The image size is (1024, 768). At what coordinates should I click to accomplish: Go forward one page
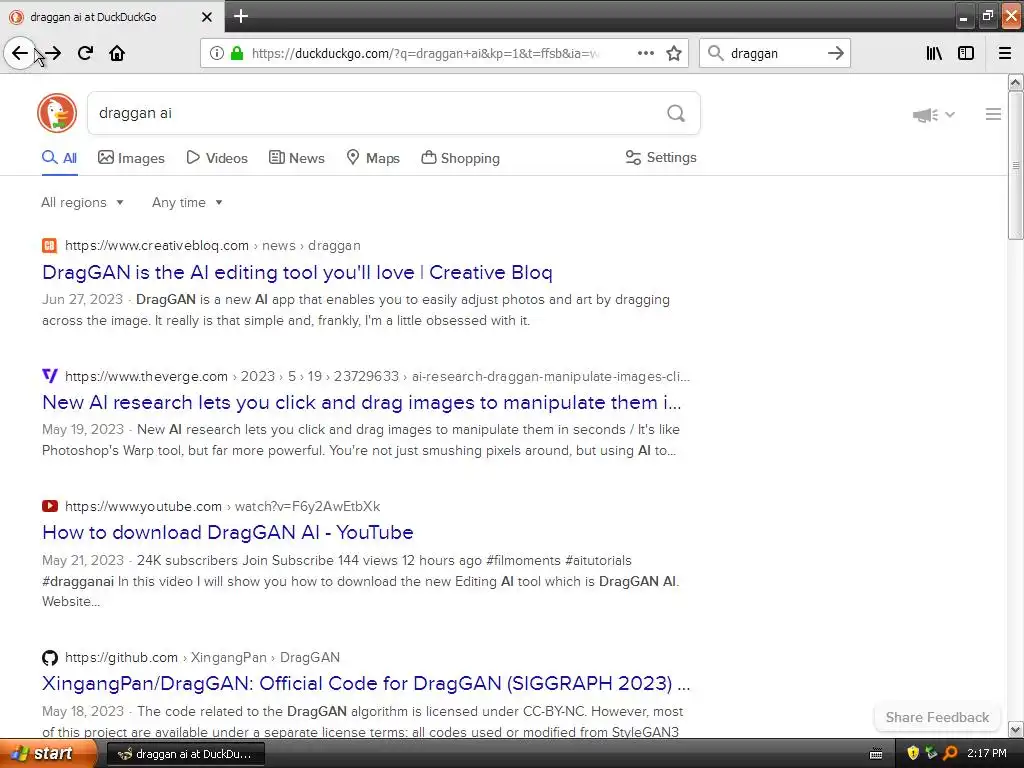53,53
